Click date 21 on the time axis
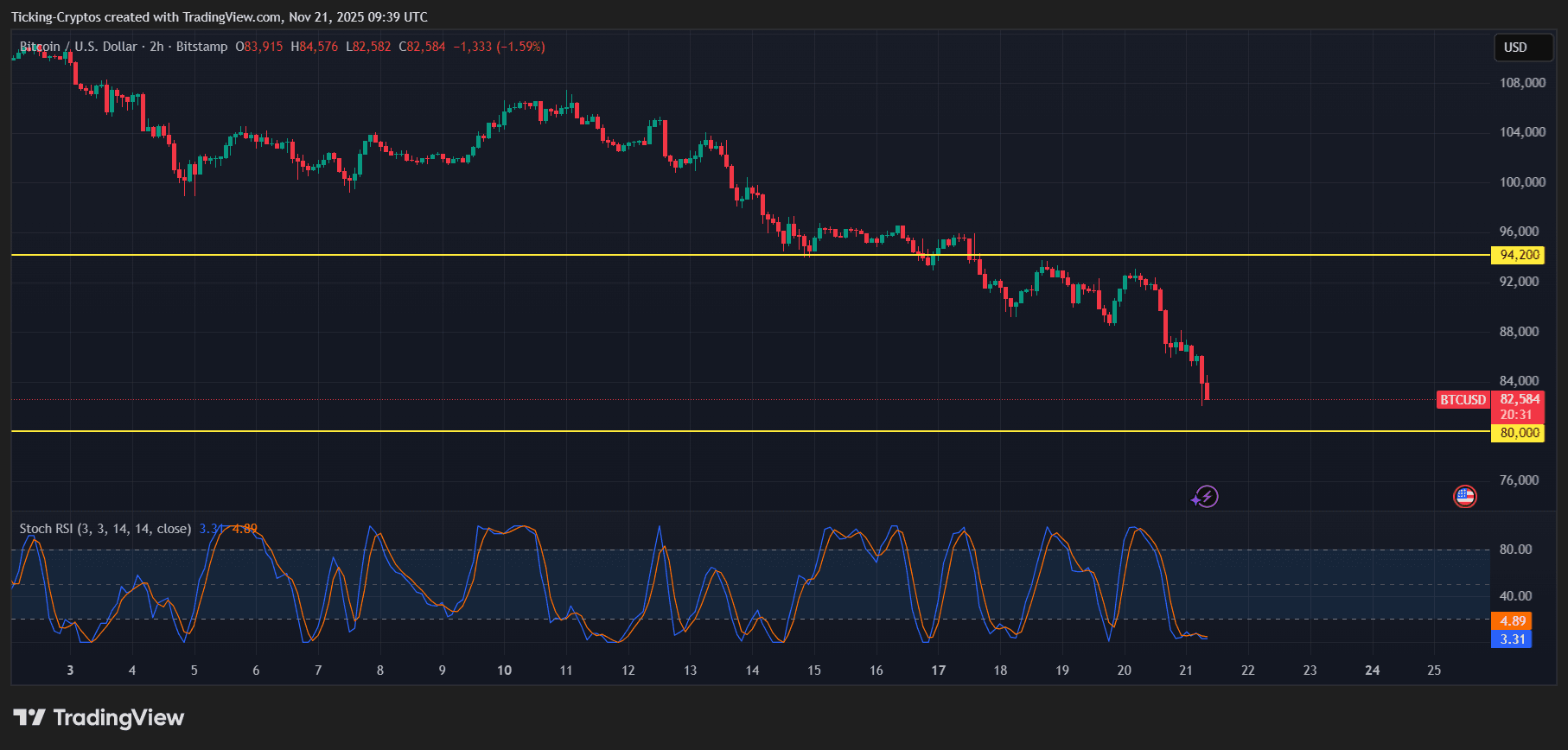The height and width of the screenshot is (750, 1568). pos(1186,671)
